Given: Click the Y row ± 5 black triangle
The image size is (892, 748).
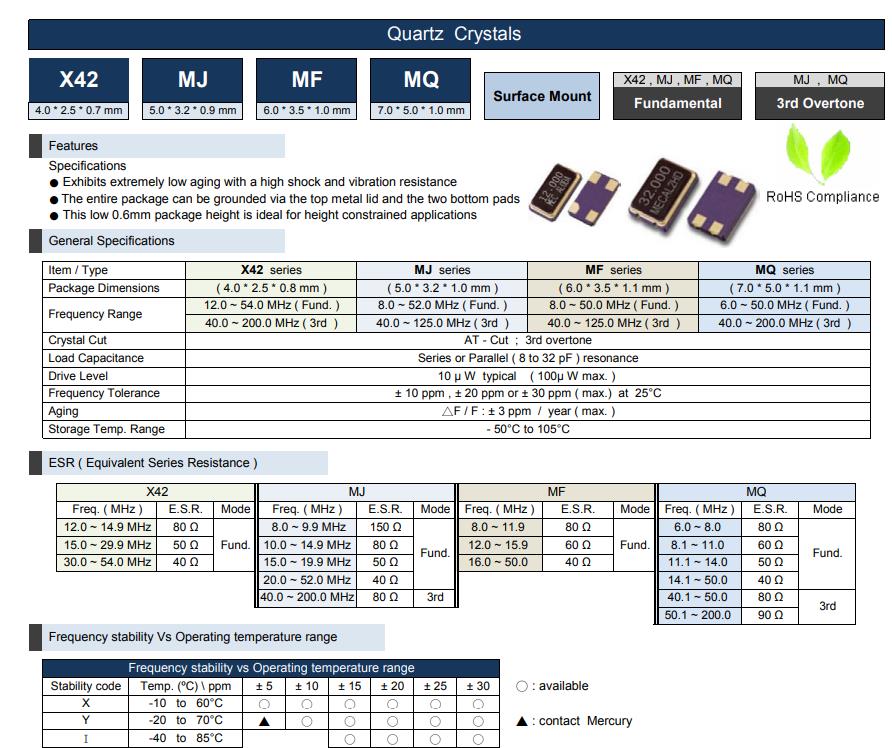Looking at the screenshot, I should tap(264, 721).
